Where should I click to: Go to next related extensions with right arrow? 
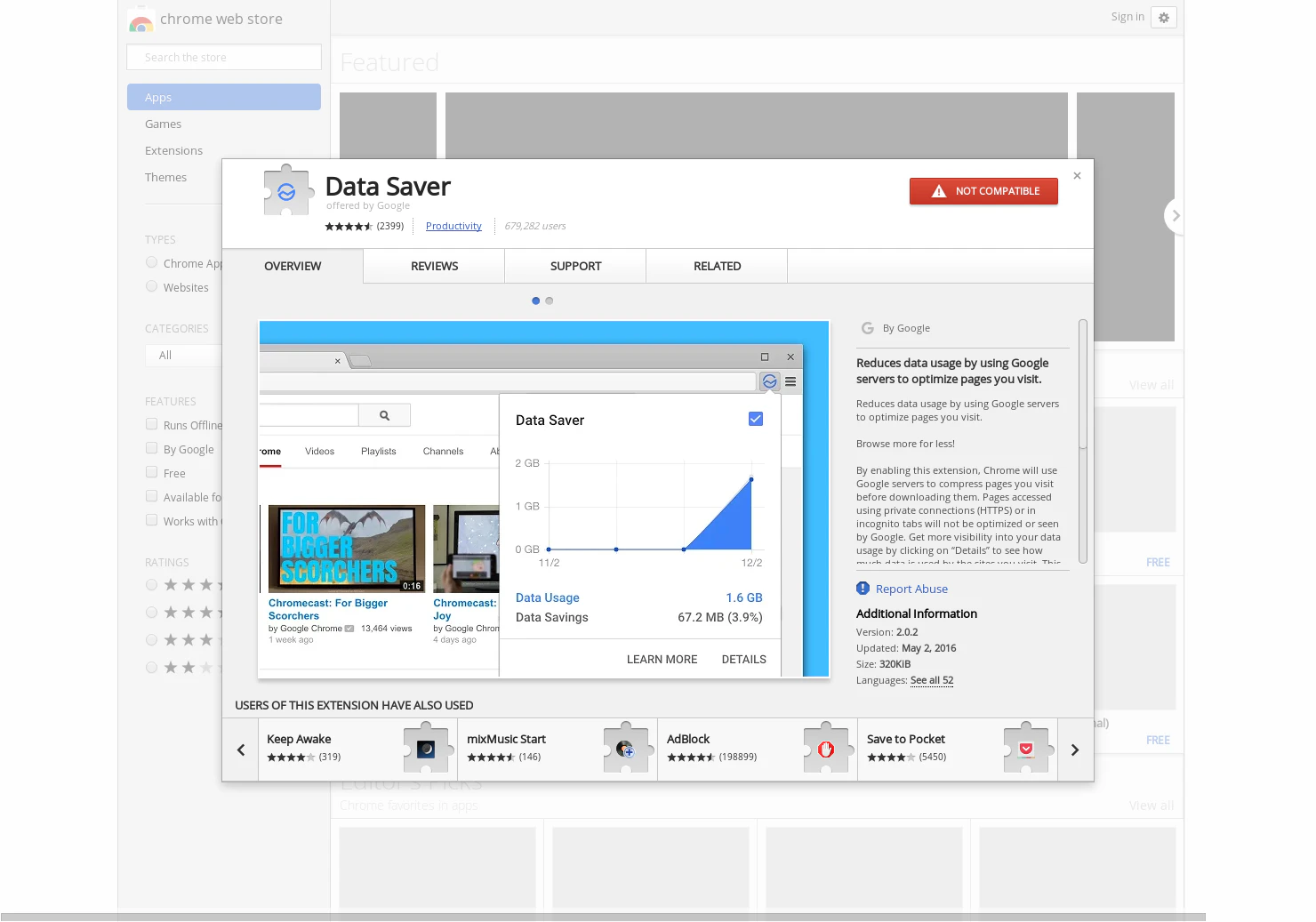1075,750
